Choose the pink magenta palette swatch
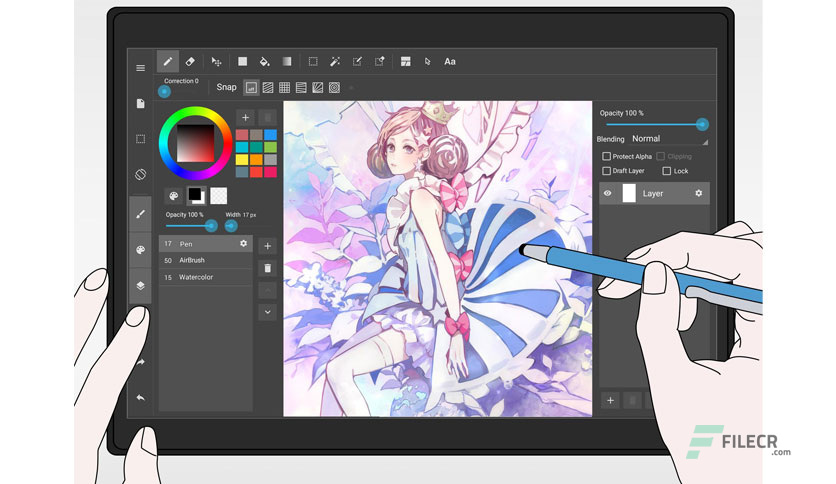Image resolution: width=836 pixels, height=484 pixels. pyautogui.click(x=271, y=172)
